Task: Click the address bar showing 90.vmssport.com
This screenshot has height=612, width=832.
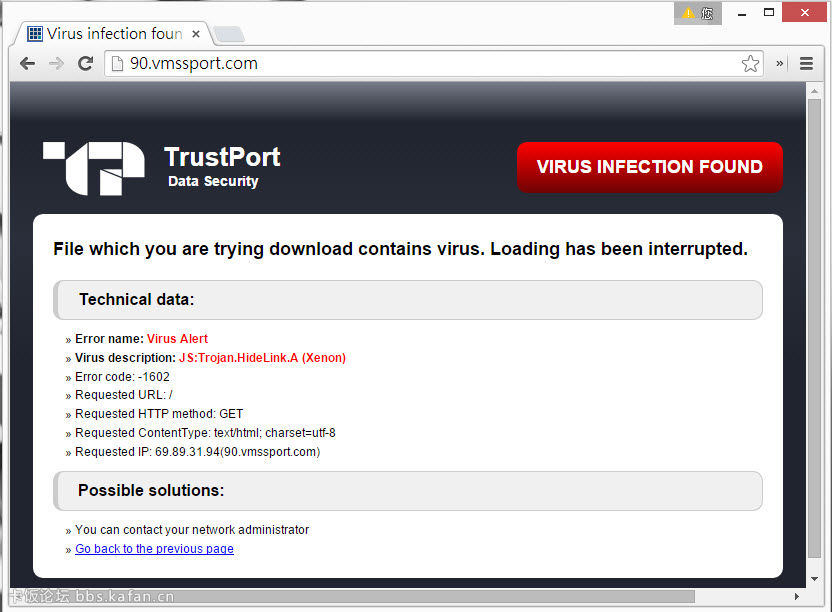Action: click(434, 64)
